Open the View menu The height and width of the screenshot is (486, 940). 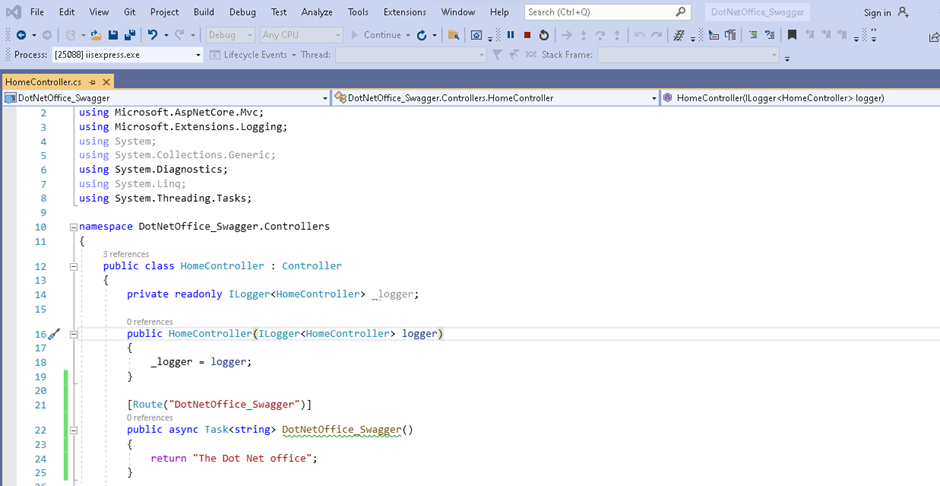tap(99, 12)
